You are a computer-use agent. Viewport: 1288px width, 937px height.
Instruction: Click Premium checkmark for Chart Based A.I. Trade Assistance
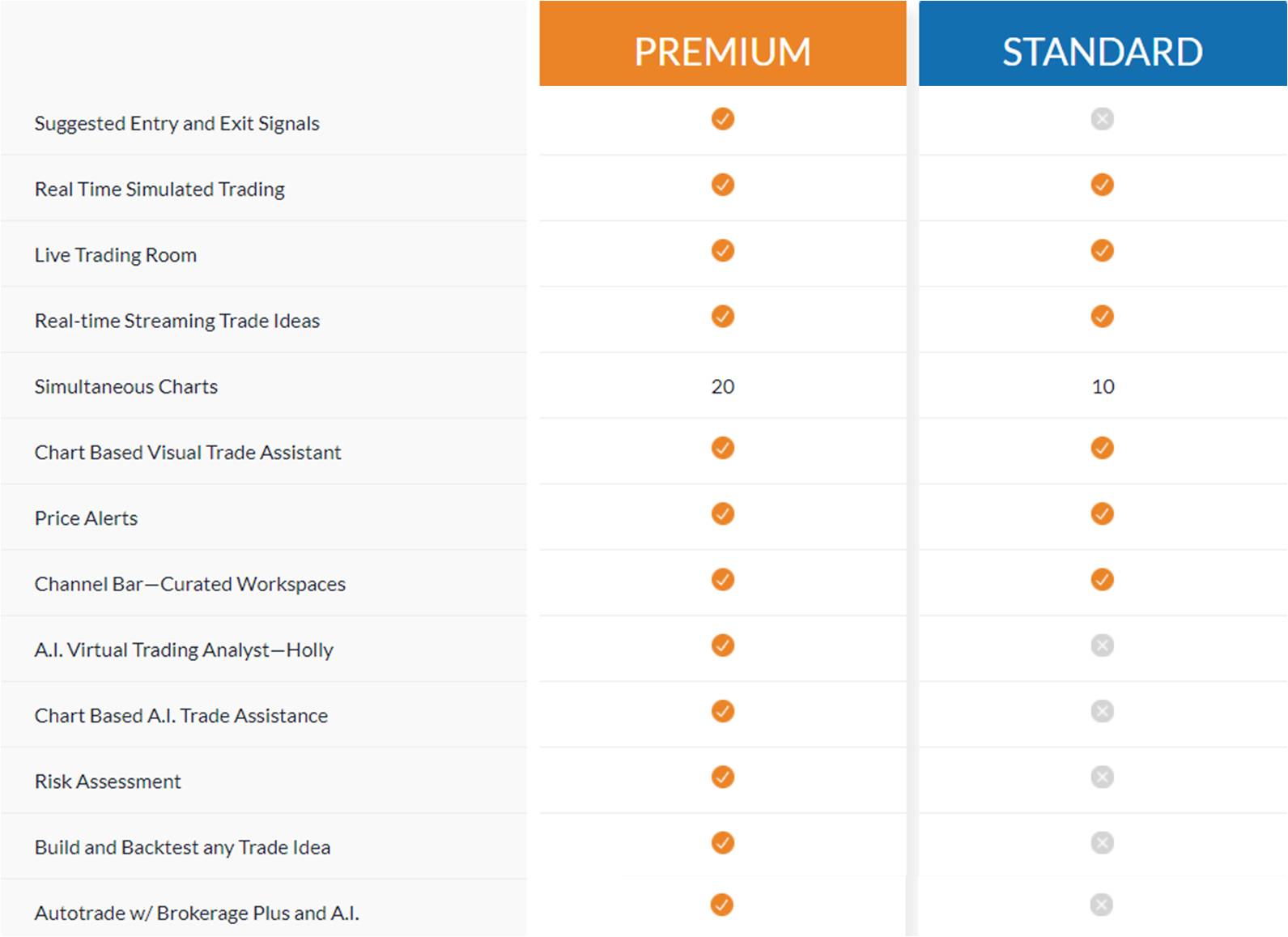point(723,711)
